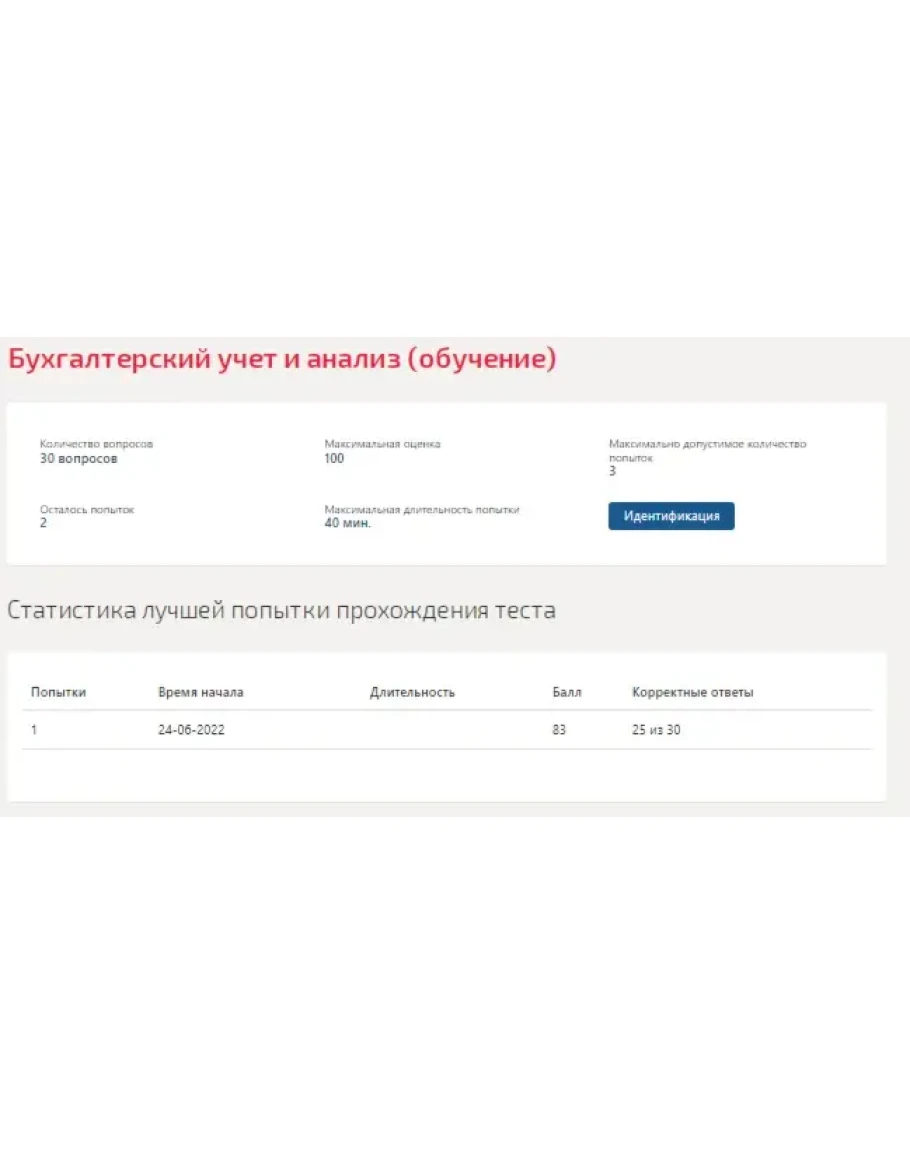Select the 25 из 30 result cell
This screenshot has height=1155, width=910.
coord(656,730)
